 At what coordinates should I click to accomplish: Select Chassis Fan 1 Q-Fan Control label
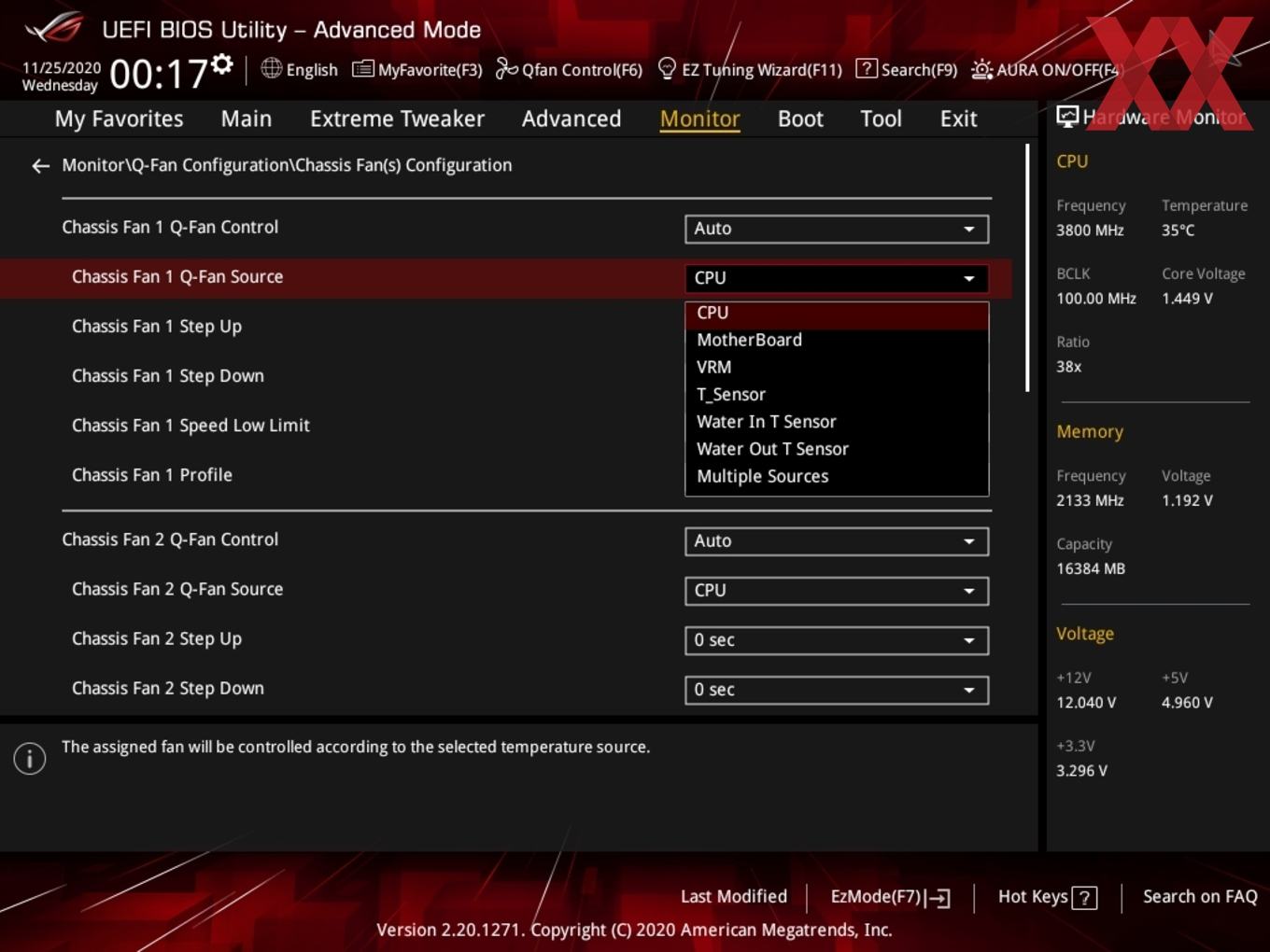coord(170,228)
